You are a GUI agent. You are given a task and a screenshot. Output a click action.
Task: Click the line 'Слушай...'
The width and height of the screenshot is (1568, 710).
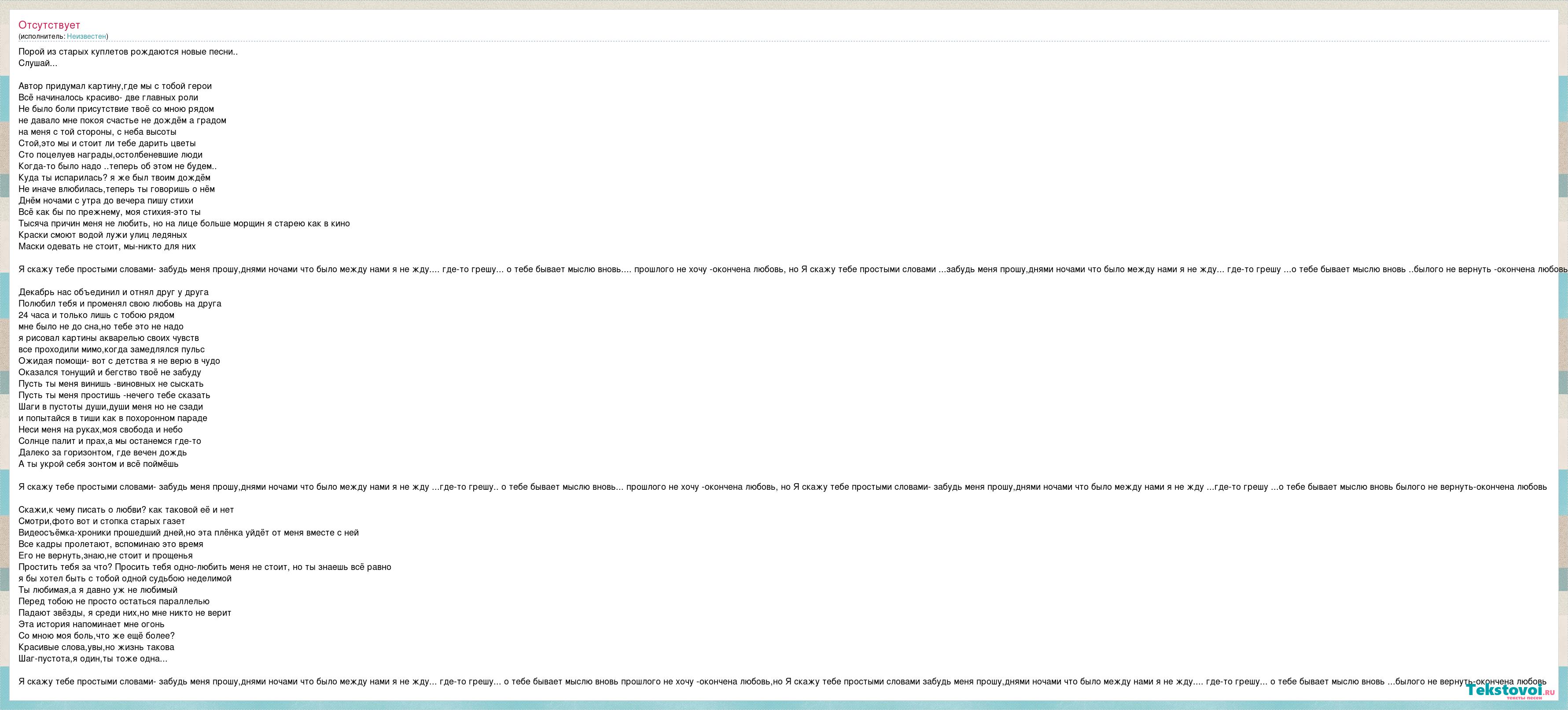(38, 63)
